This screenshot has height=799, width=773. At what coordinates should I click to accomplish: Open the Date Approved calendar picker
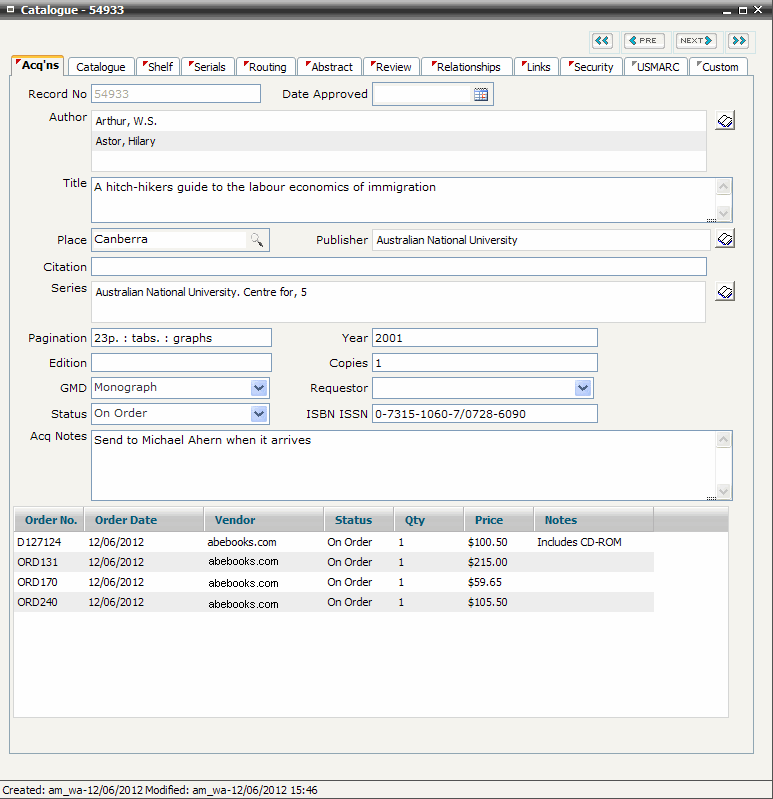point(481,95)
